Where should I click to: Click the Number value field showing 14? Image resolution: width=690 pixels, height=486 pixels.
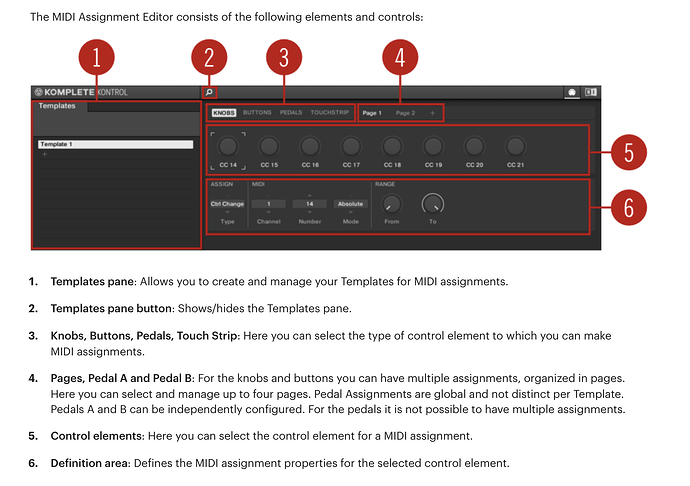pos(310,204)
